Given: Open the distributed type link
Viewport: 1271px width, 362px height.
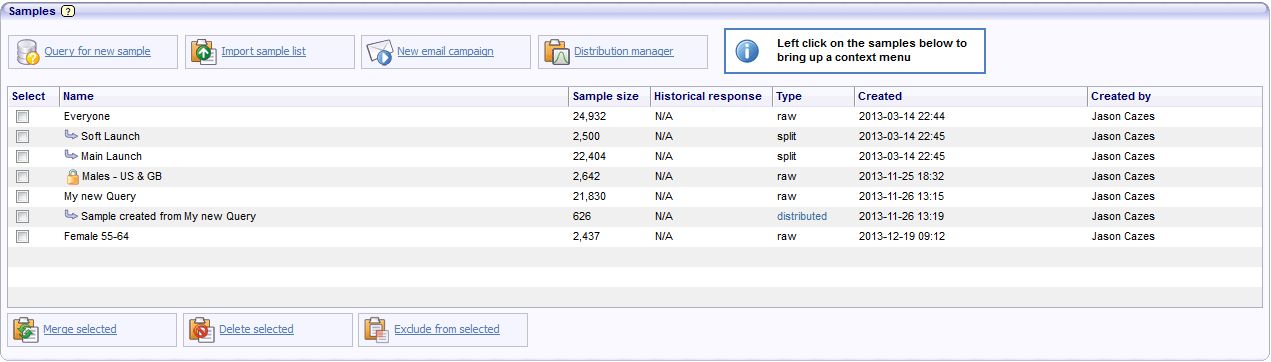Looking at the screenshot, I should click(x=802, y=216).
